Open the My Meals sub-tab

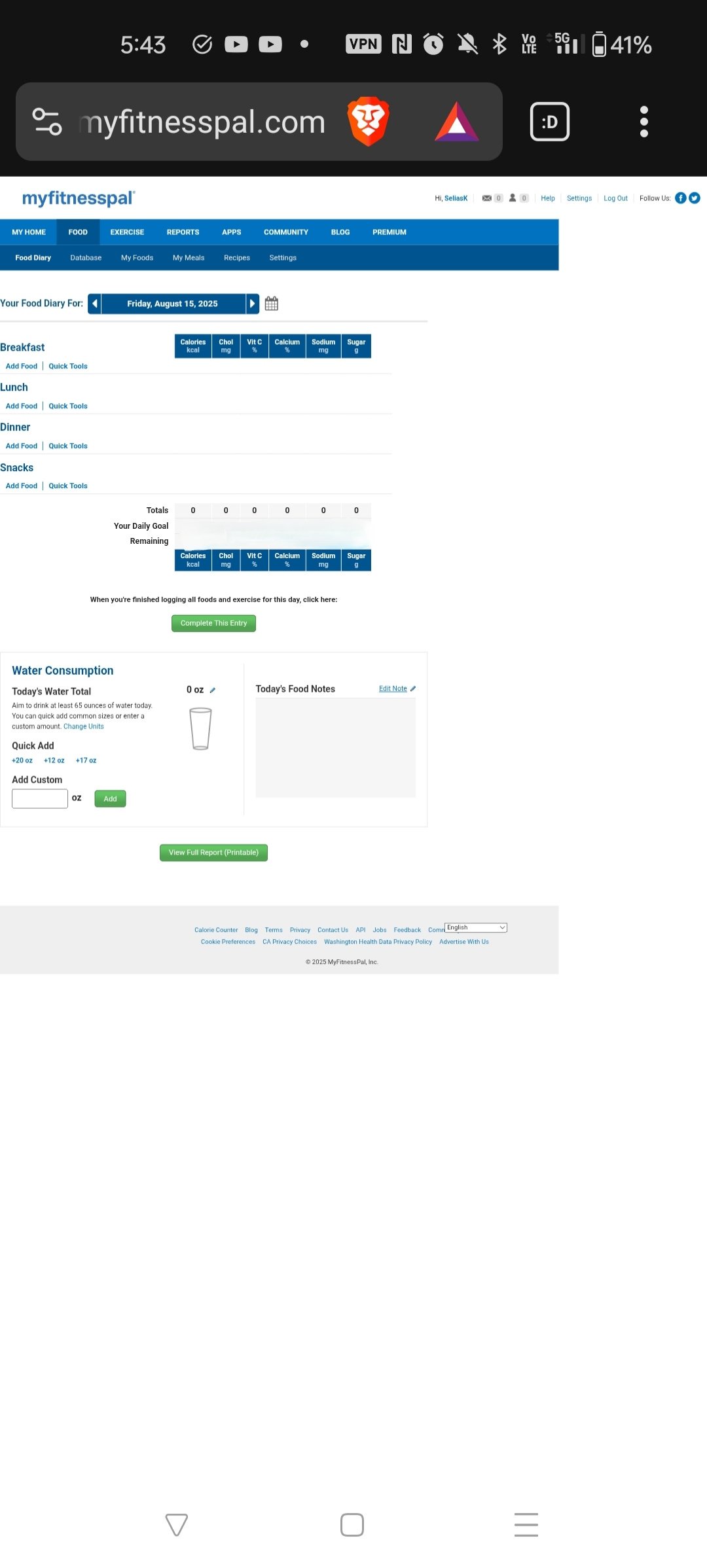pyautogui.click(x=189, y=258)
